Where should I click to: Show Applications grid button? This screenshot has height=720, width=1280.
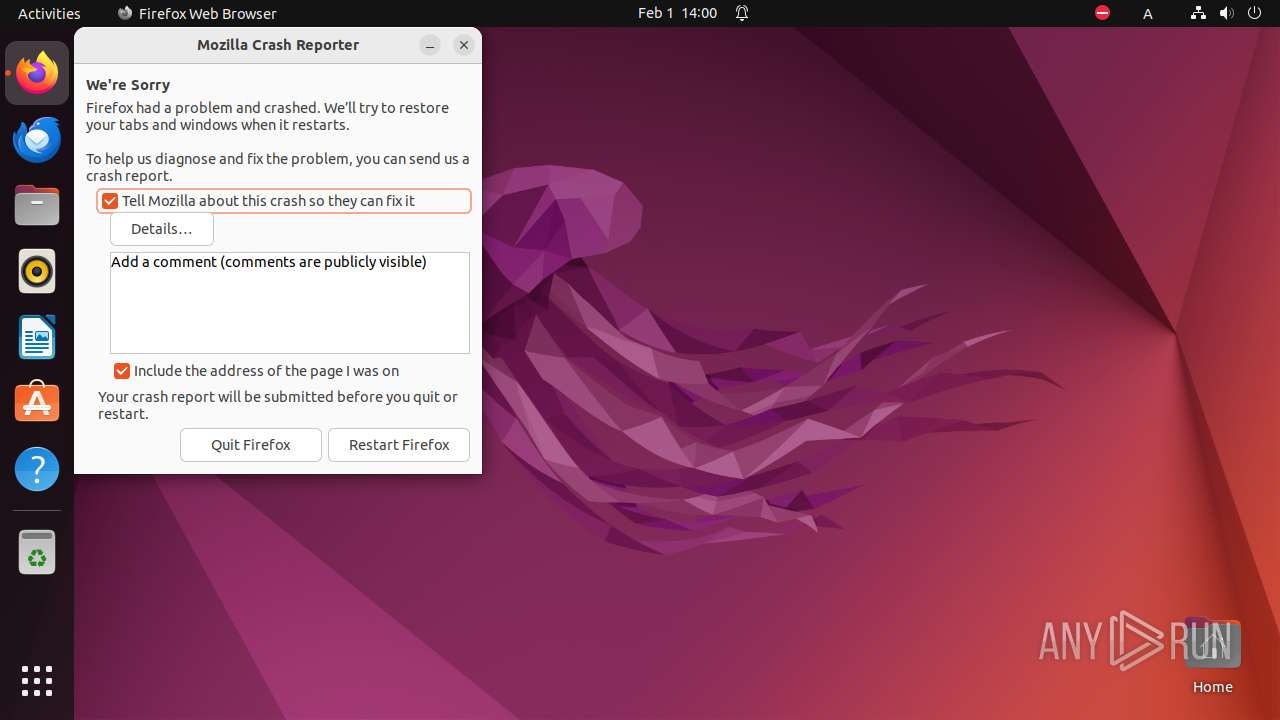click(x=37, y=681)
